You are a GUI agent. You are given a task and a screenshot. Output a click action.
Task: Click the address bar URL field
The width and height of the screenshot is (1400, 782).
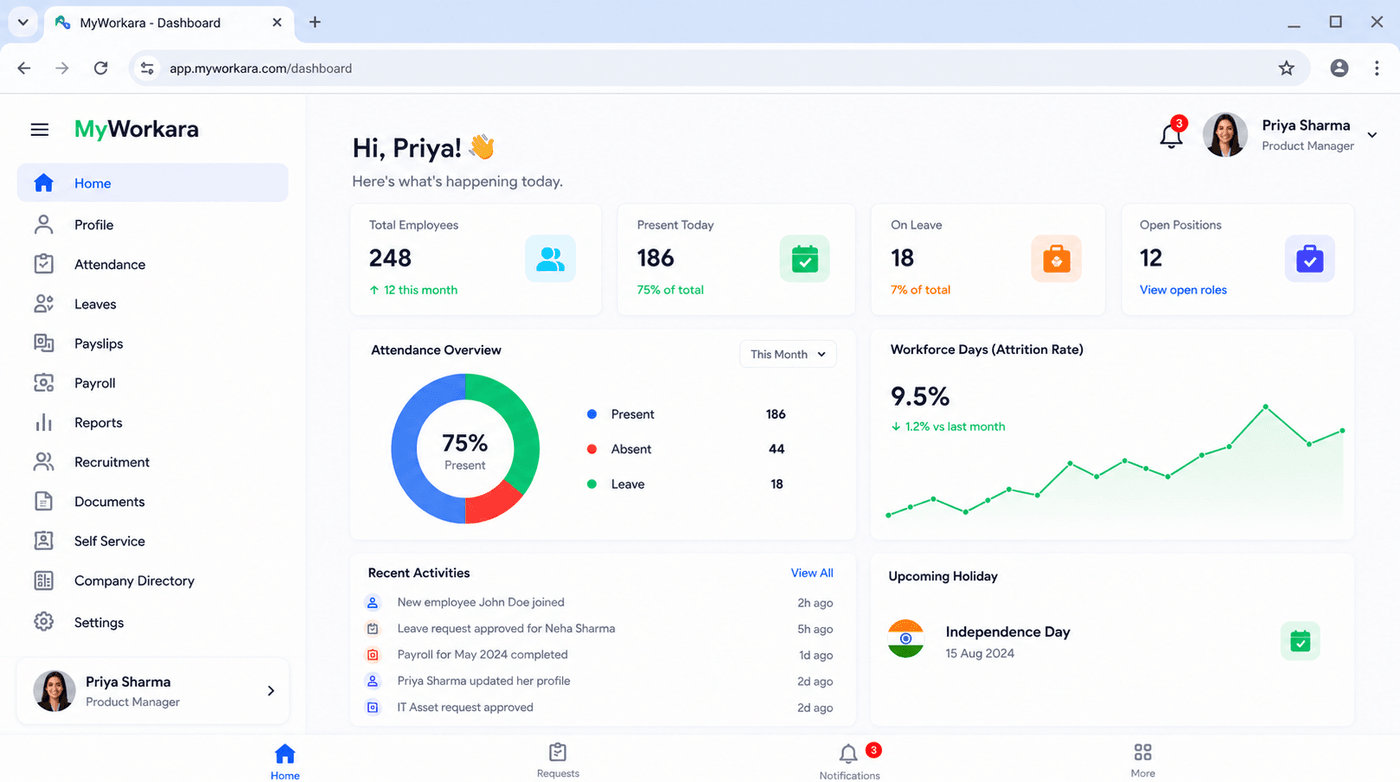tap(720, 68)
